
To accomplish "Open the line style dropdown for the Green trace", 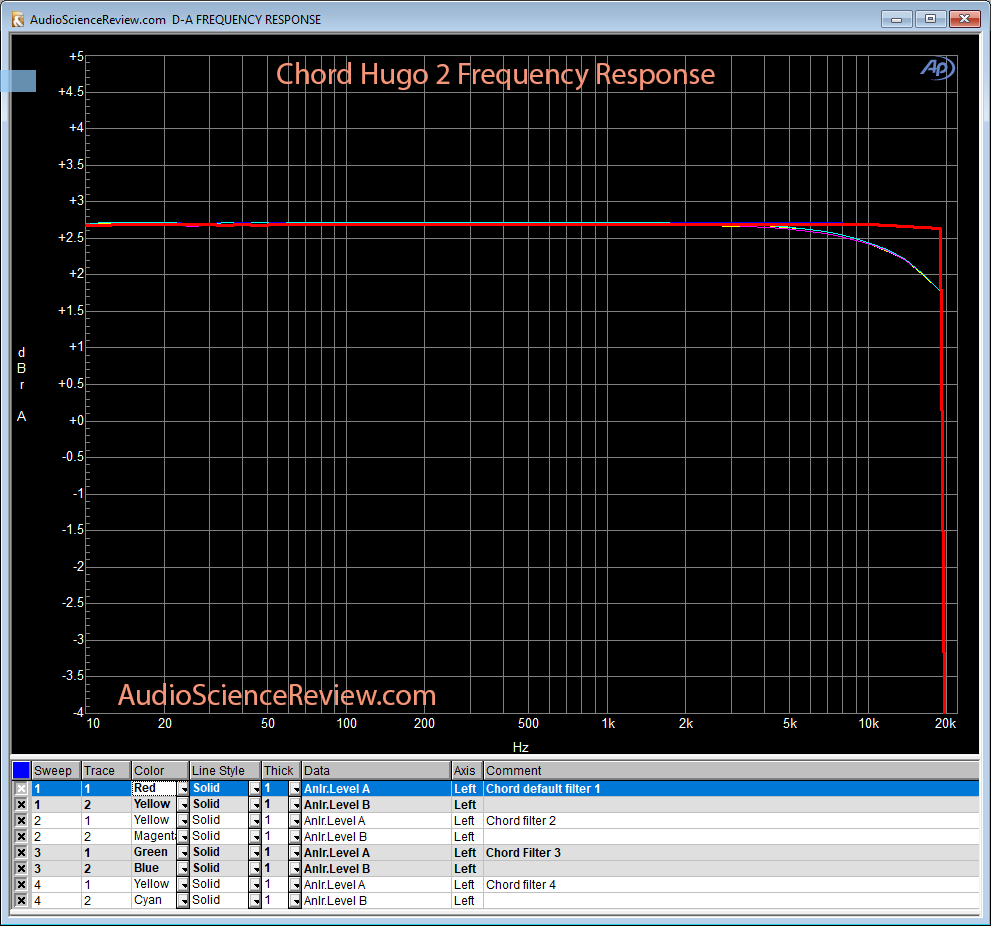I will pyautogui.click(x=255, y=853).
